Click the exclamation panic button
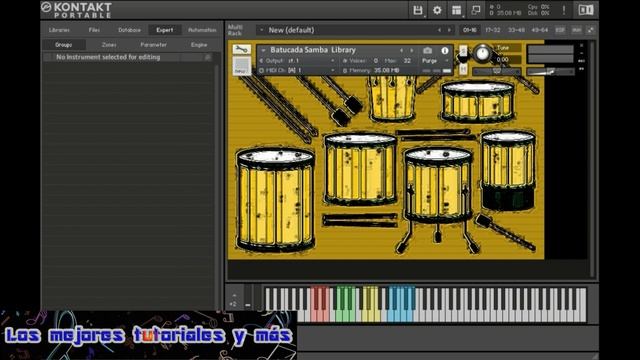640x360 pixels. pyautogui.click(x=564, y=10)
